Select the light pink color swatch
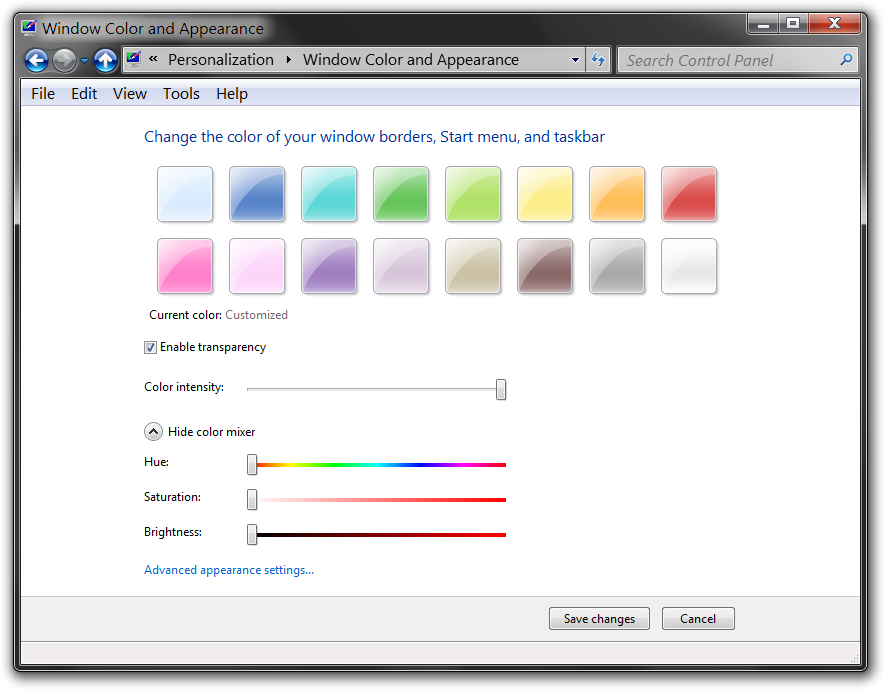The height and width of the screenshot is (691, 885). pos(257,266)
